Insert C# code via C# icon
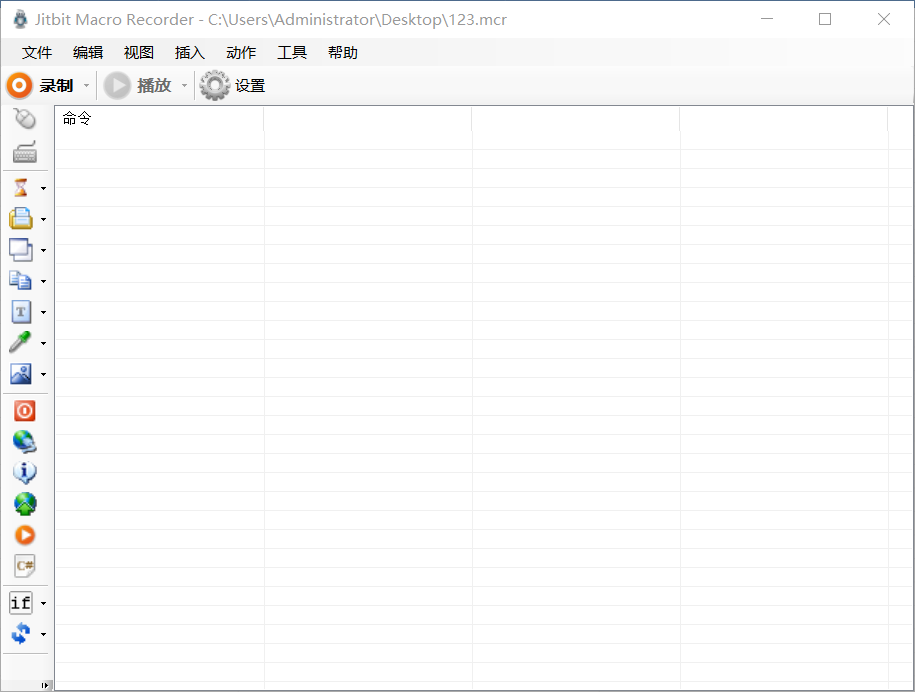Image resolution: width=915 pixels, height=692 pixels. (x=25, y=565)
